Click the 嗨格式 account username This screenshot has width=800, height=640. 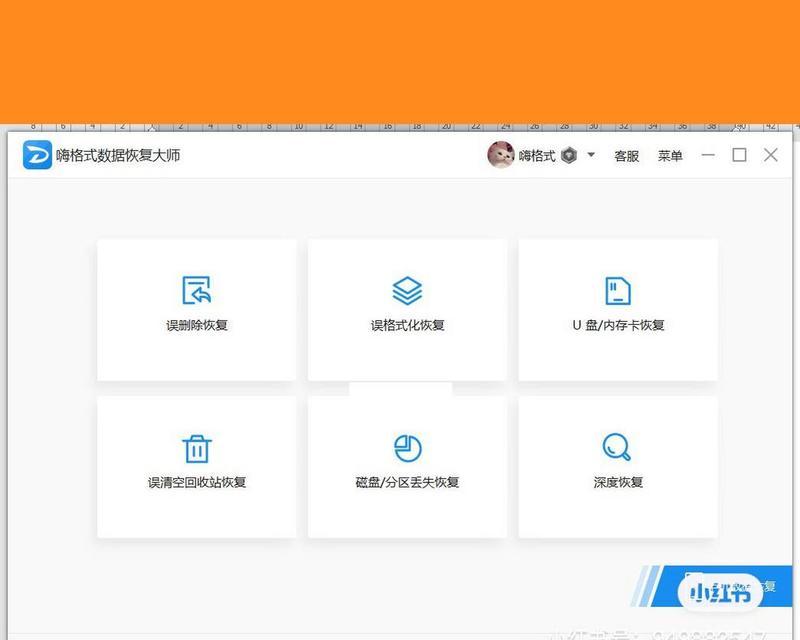point(537,156)
